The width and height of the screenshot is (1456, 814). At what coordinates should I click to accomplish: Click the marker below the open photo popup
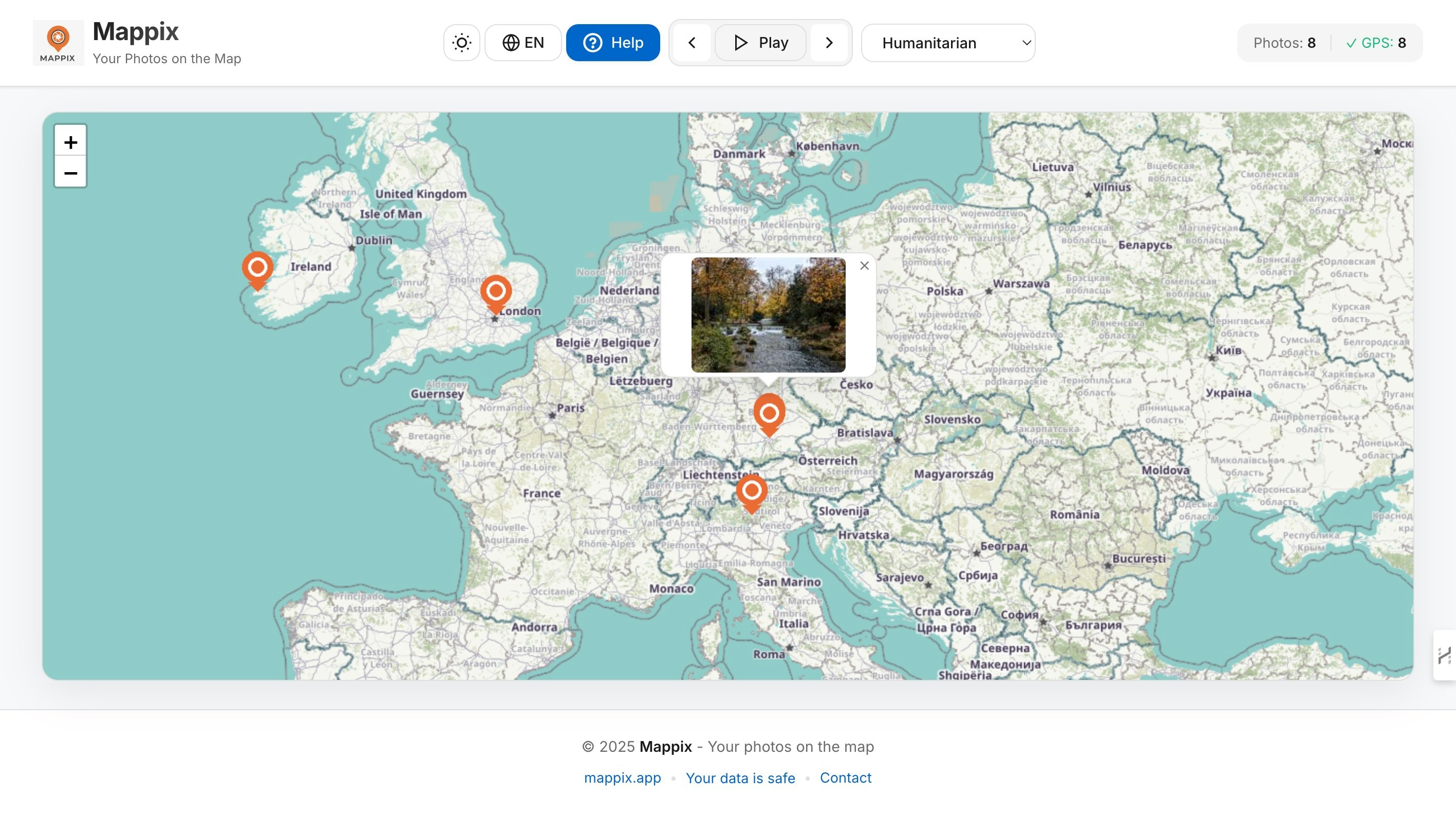tap(769, 414)
